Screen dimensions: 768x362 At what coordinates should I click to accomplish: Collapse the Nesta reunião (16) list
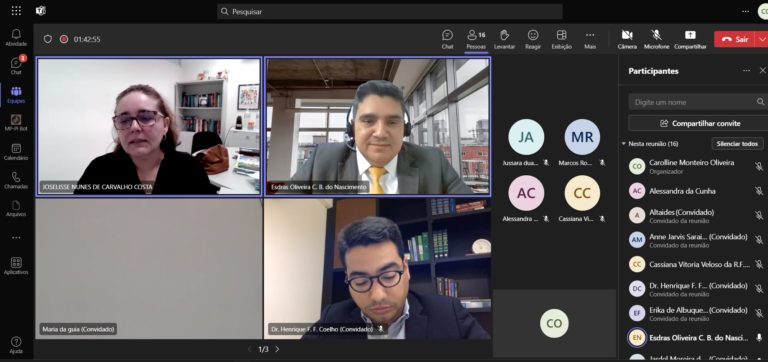[624, 144]
